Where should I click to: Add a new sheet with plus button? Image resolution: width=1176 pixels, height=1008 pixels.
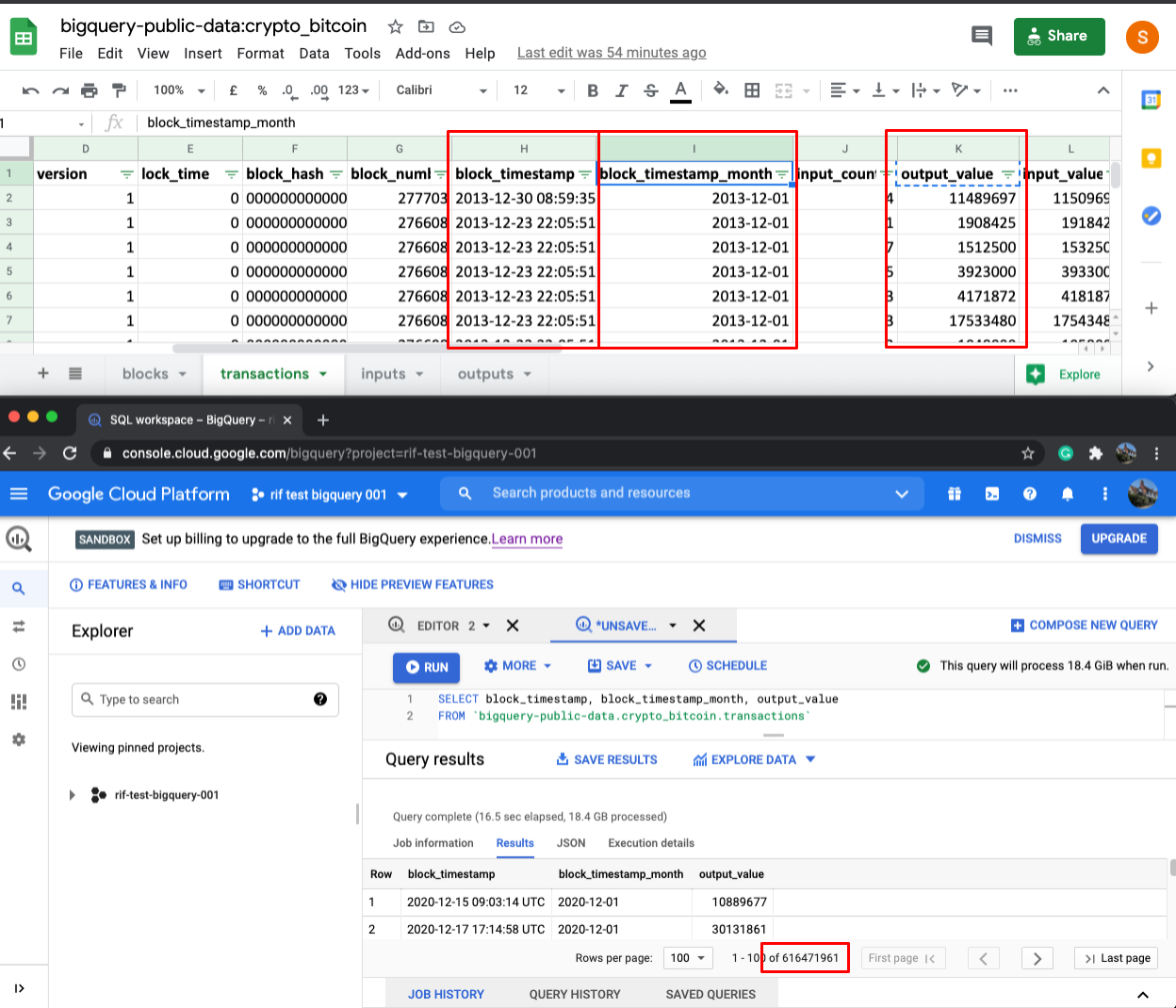pyautogui.click(x=43, y=374)
